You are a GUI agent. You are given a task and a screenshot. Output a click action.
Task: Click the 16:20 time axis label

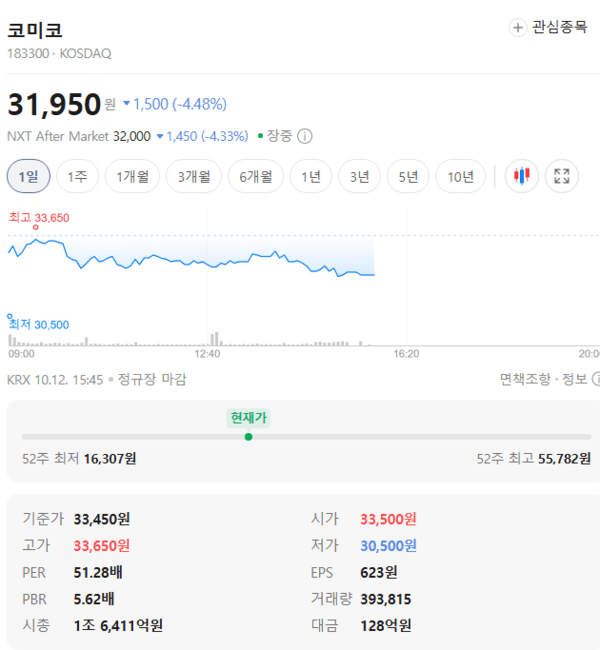click(x=406, y=354)
